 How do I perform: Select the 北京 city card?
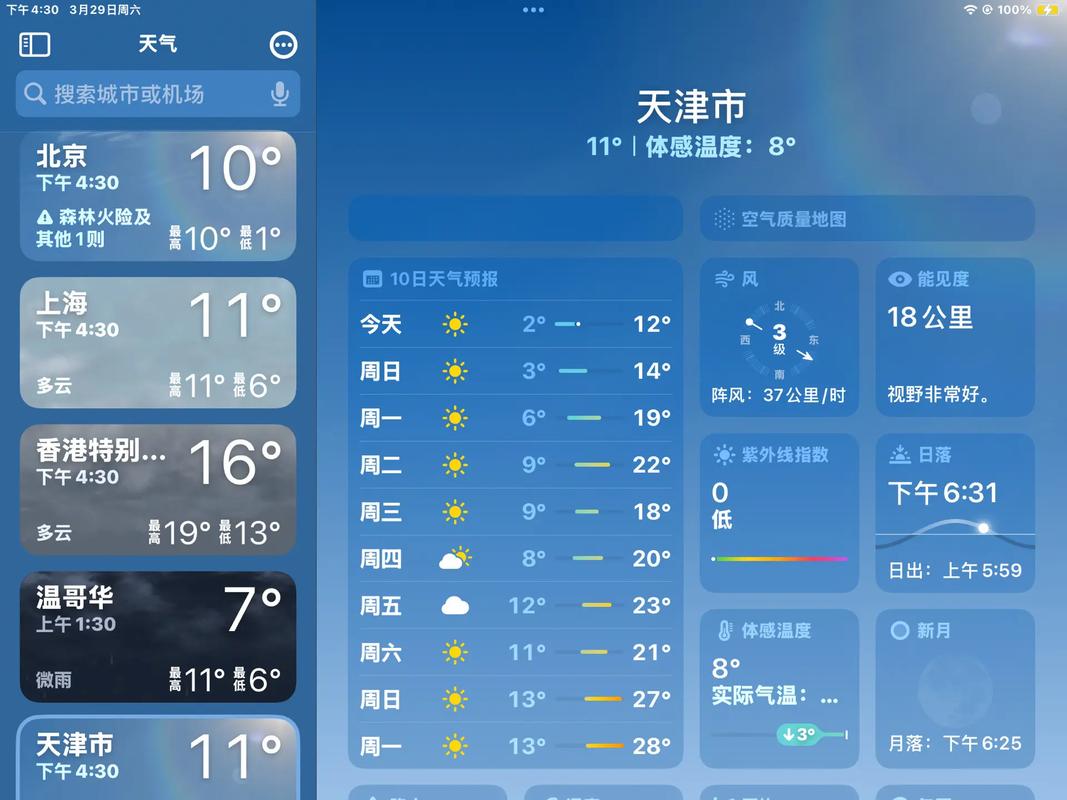[x=157, y=195]
